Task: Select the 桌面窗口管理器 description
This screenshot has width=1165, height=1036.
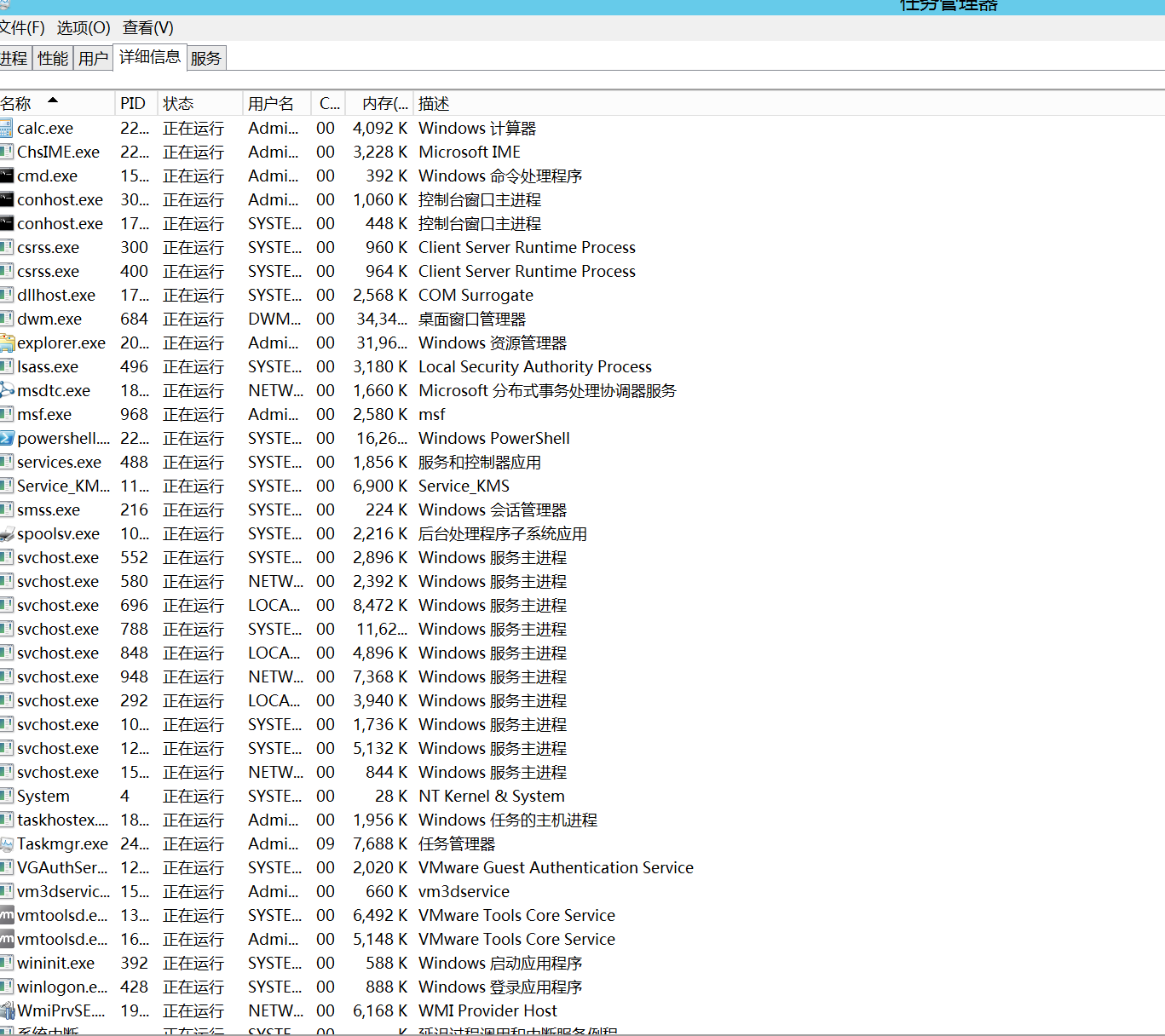Action: (472, 319)
